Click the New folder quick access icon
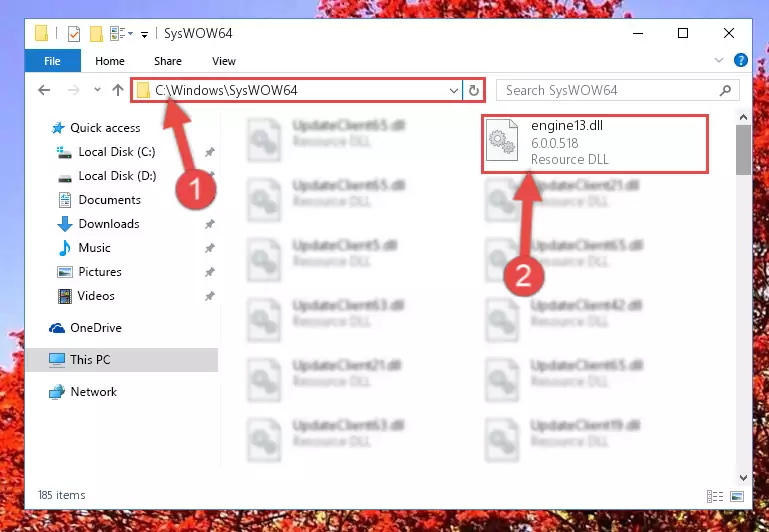The height and width of the screenshot is (532, 769). pyautogui.click(x=96, y=33)
